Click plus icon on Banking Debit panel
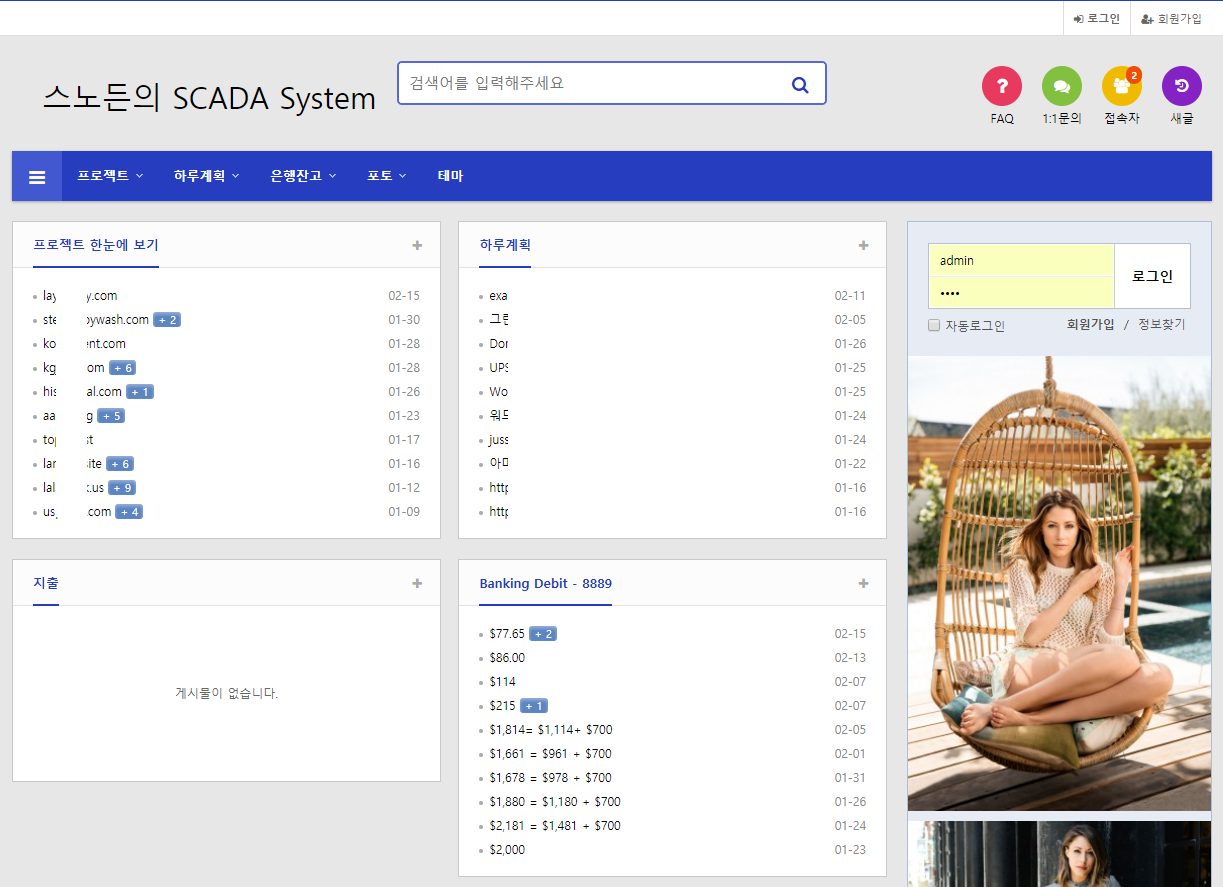The image size is (1223, 887). click(x=863, y=583)
